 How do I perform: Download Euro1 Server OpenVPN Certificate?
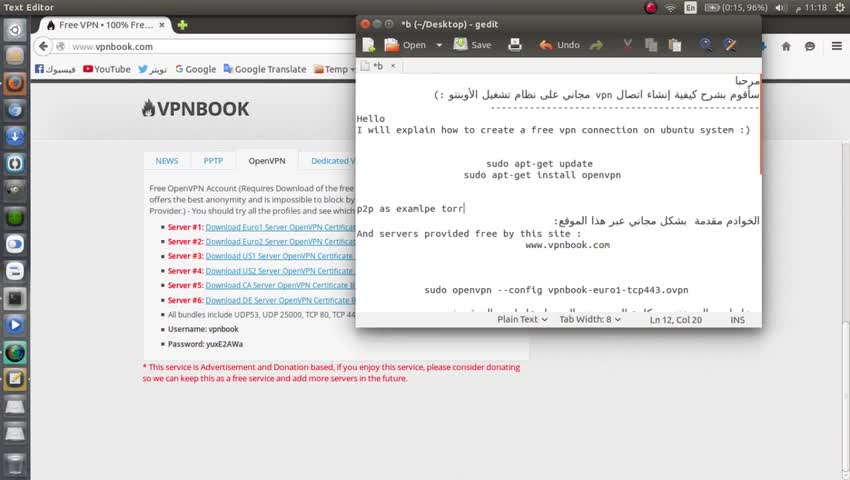280,227
